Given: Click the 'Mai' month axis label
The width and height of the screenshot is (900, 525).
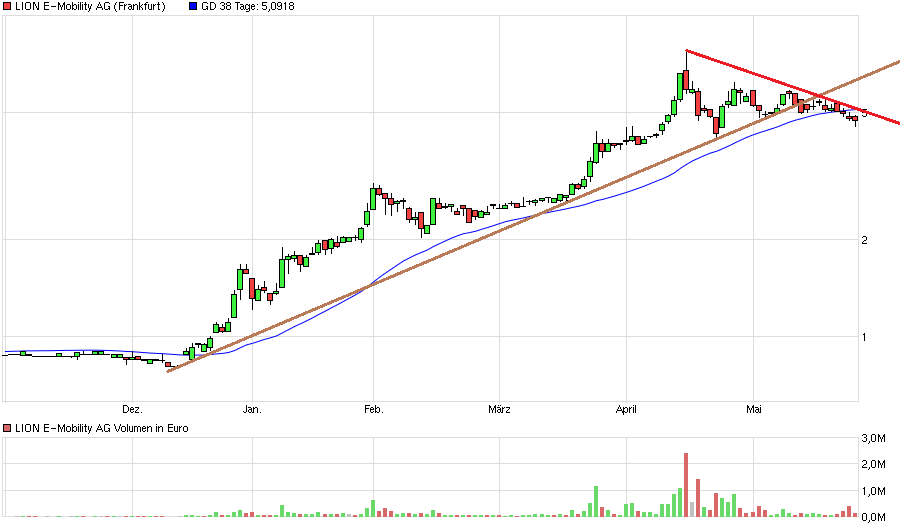Looking at the screenshot, I should pyautogui.click(x=754, y=409).
